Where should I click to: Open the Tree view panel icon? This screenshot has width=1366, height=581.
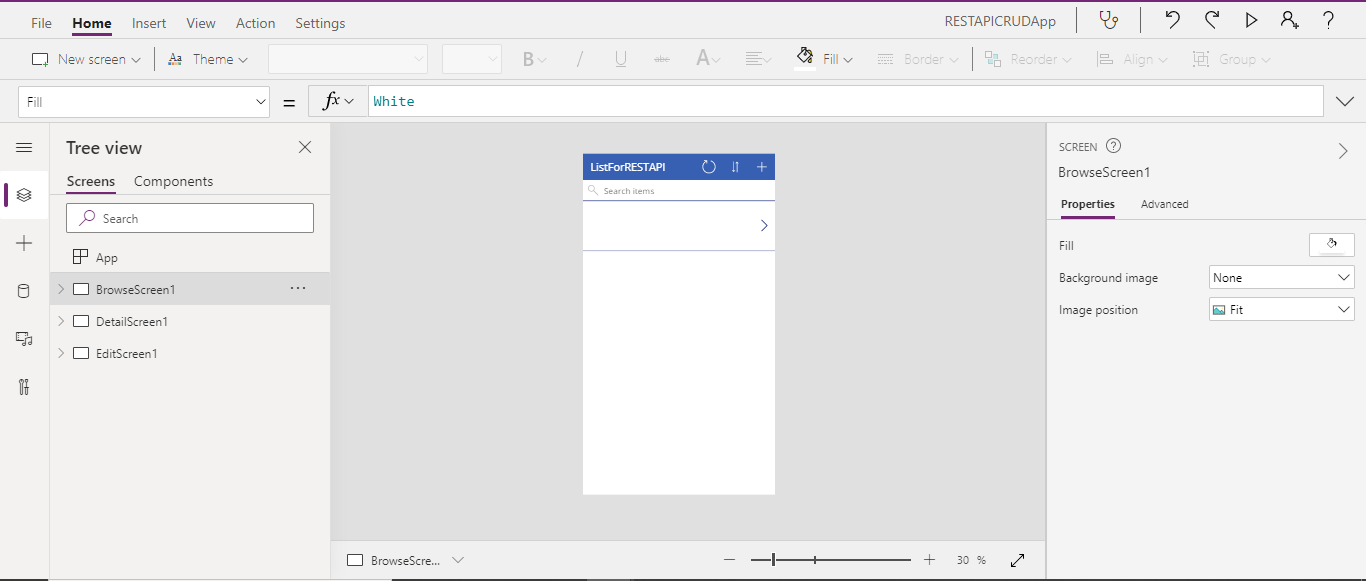pyautogui.click(x=24, y=195)
